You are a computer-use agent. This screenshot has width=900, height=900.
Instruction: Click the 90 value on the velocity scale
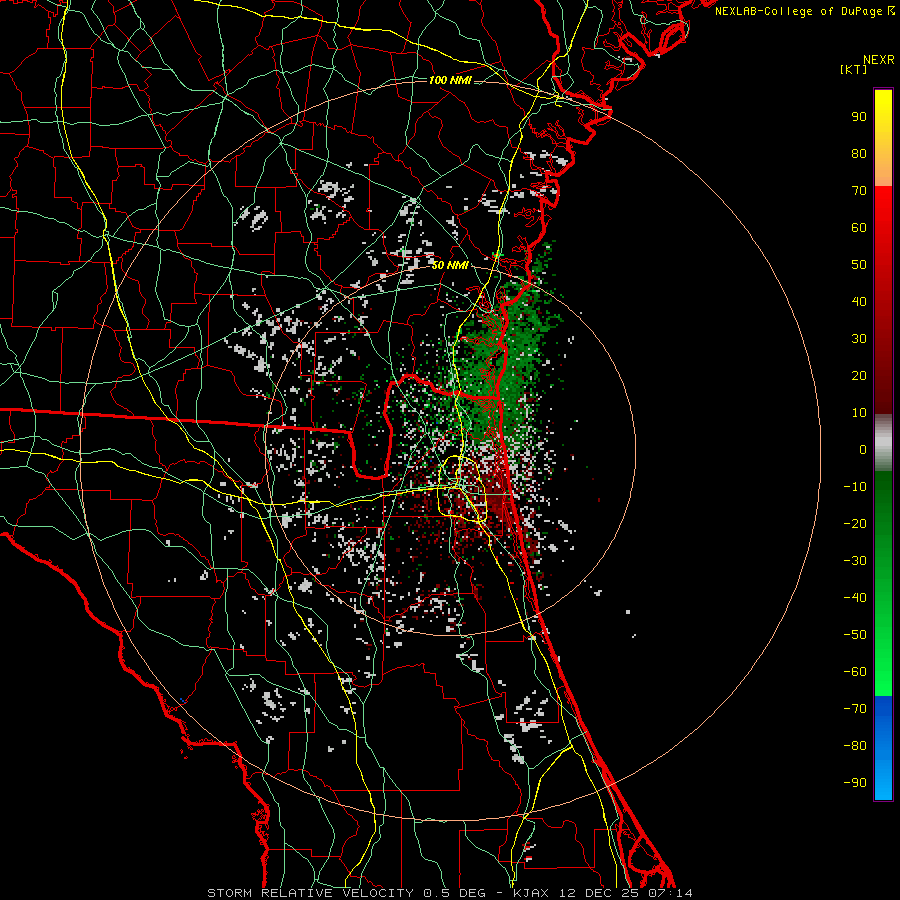(859, 117)
